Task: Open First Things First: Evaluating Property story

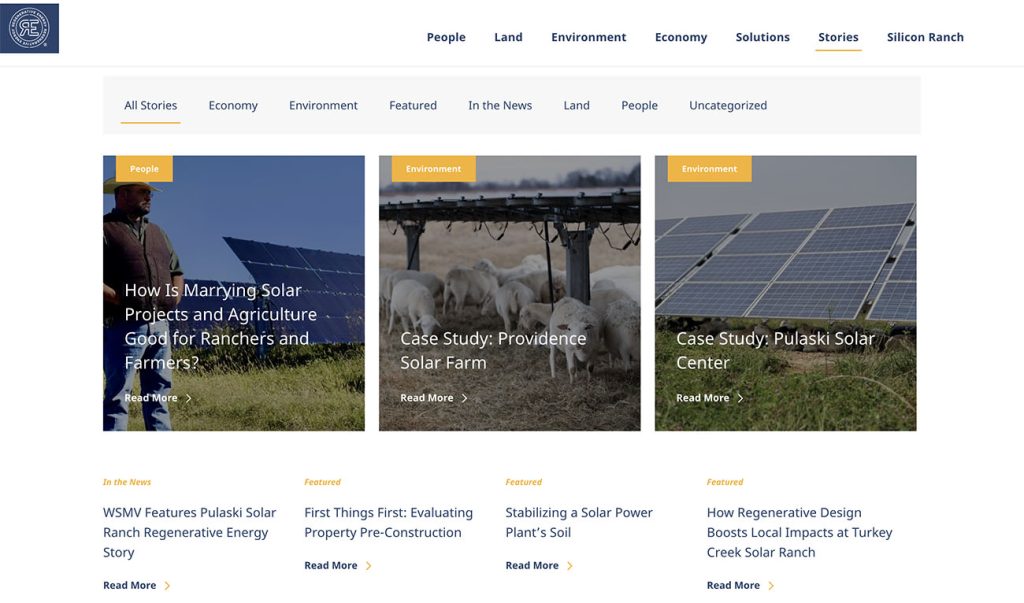Action: coord(389,523)
